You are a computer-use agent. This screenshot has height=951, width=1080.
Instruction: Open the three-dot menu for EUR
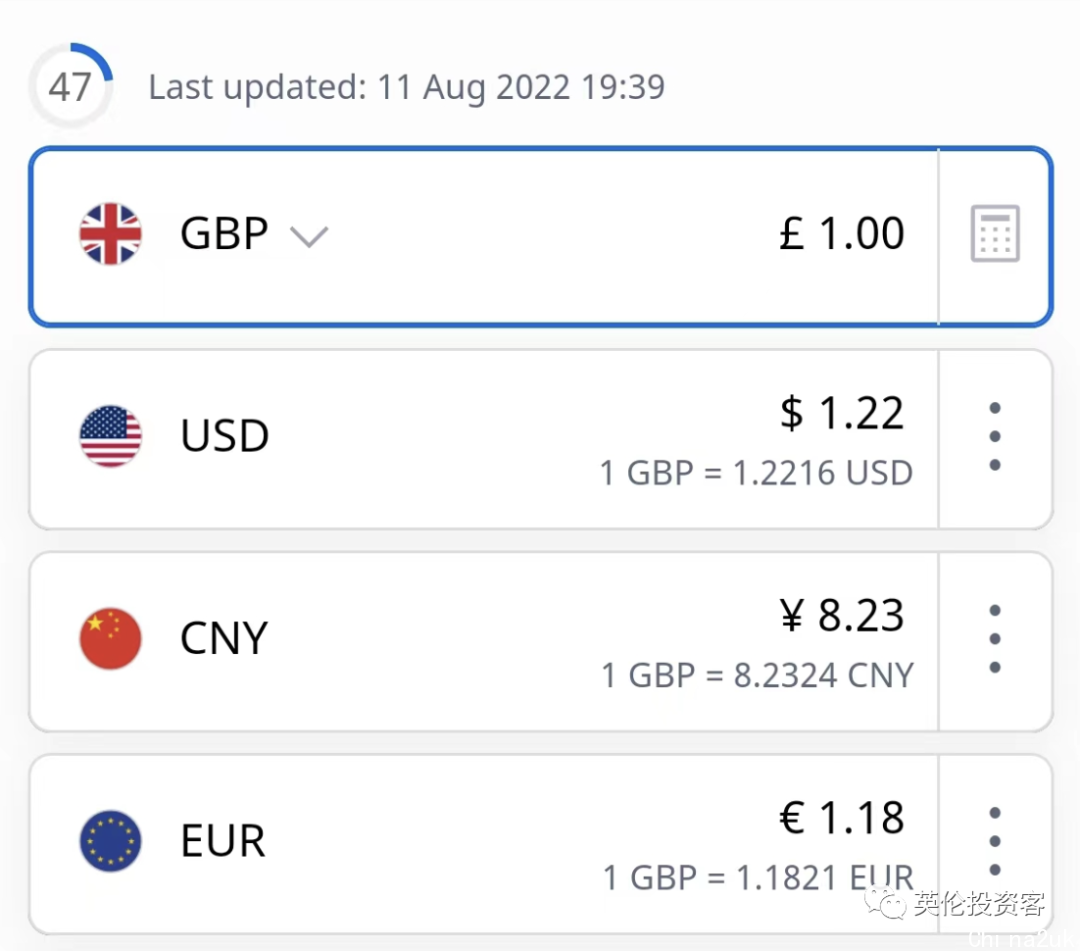pyautogui.click(x=995, y=841)
